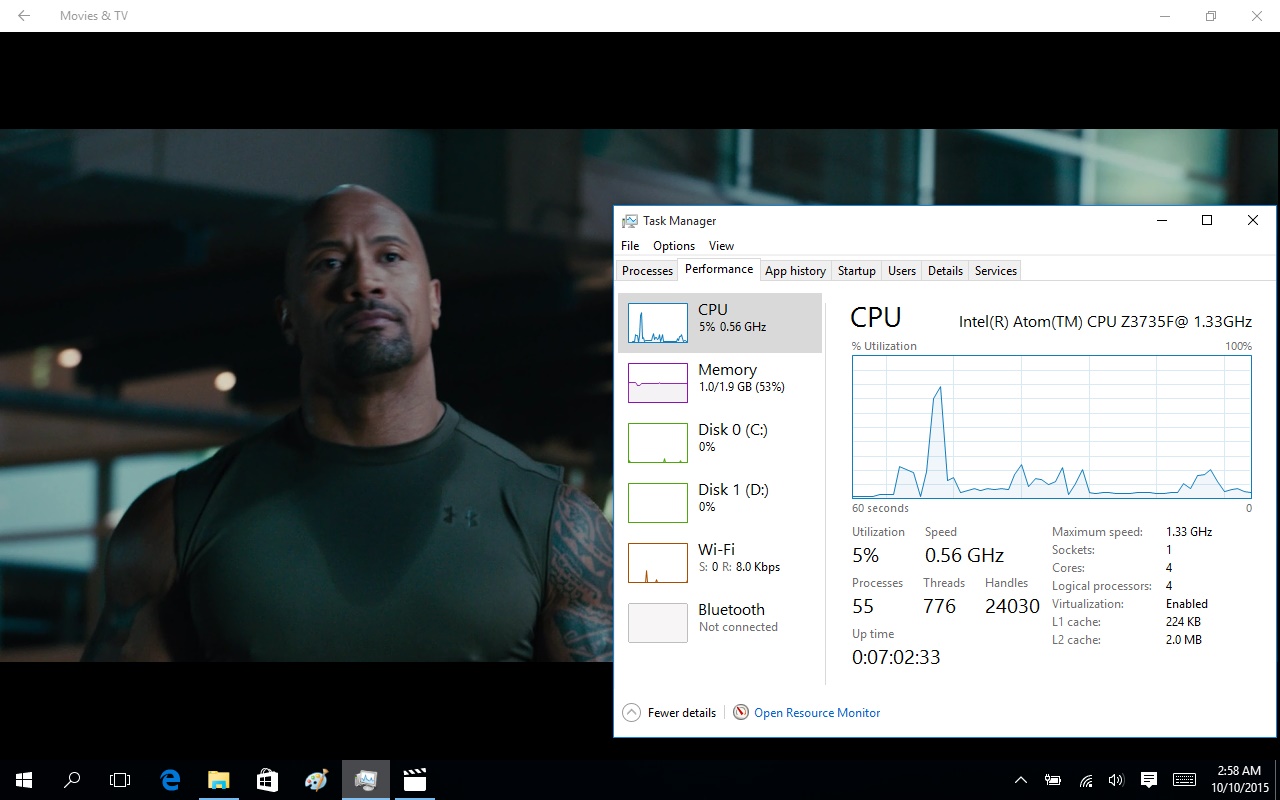Click the Resource Monitor gauge icon

pos(741,713)
